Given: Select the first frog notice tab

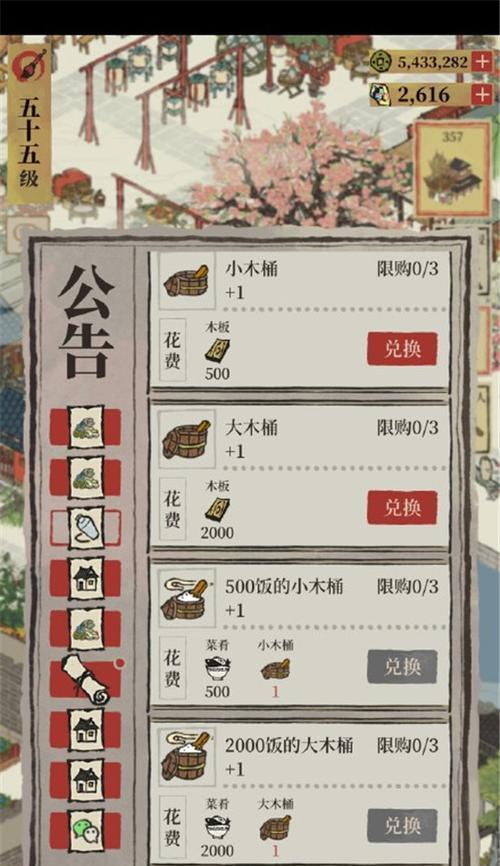Looking at the screenshot, I should pos(86,427).
